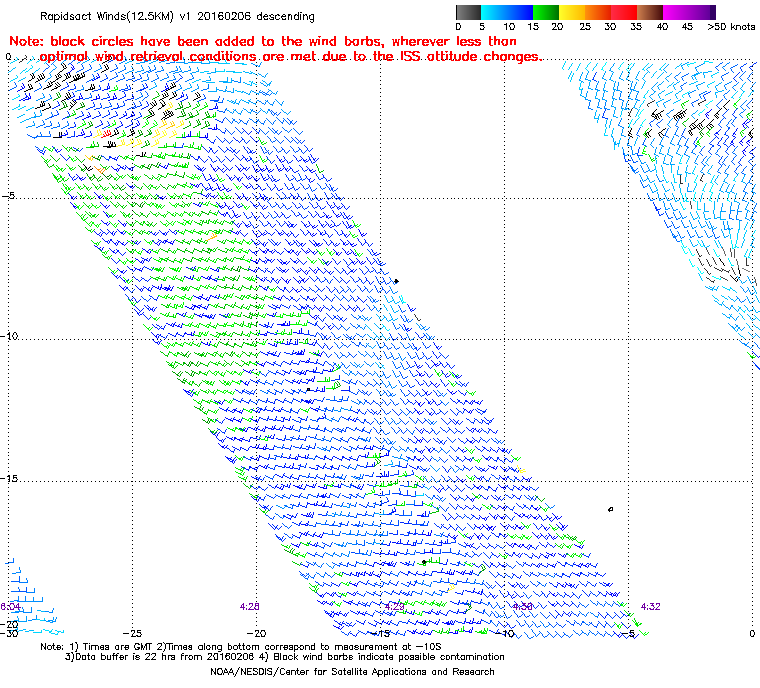
Task: Select the 4:30 time marker
Action: (x=522, y=607)
